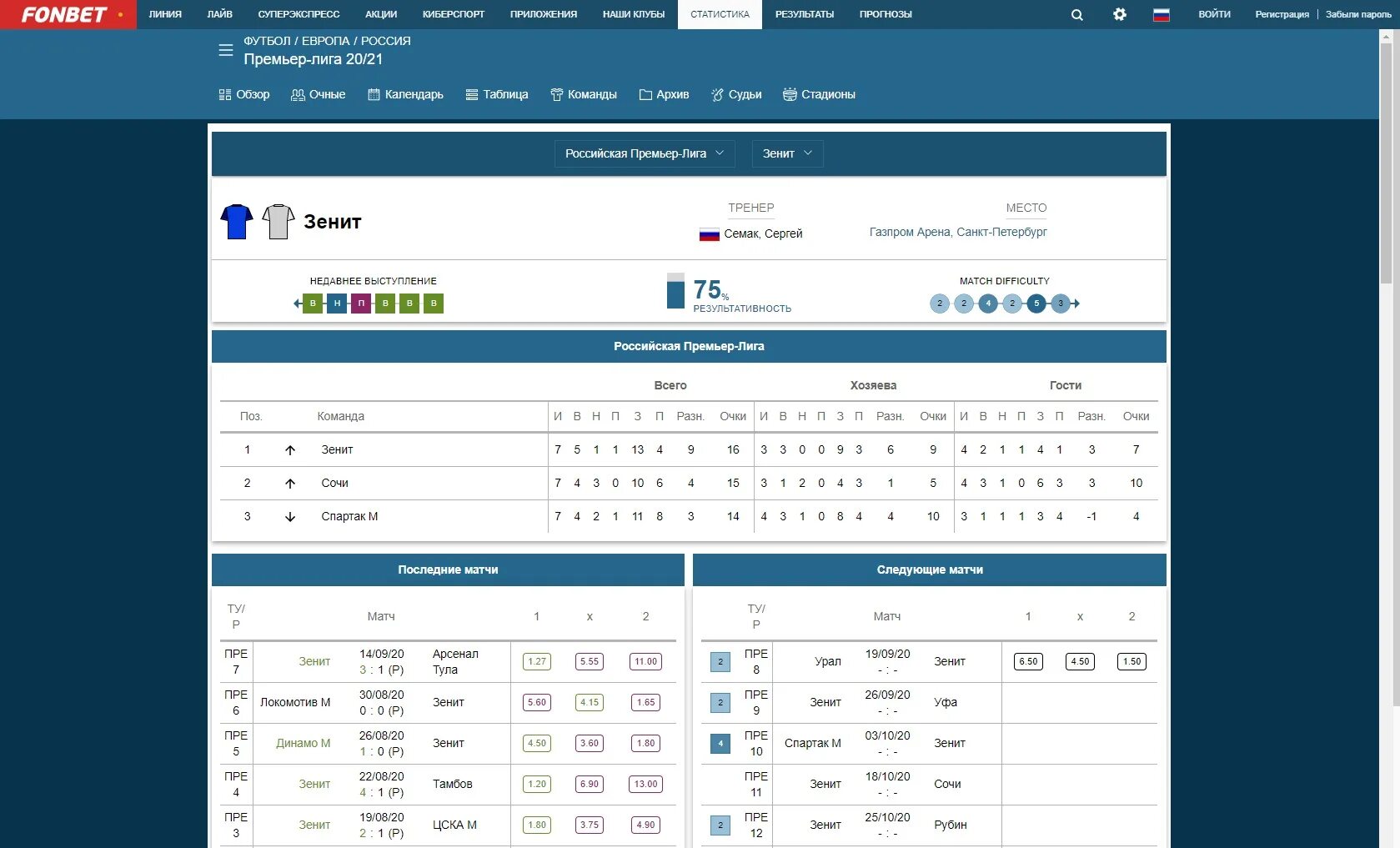Click odds 1.27 for Зенит–Арсенал Тула
The height and width of the screenshot is (848, 1400).
click(537, 662)
